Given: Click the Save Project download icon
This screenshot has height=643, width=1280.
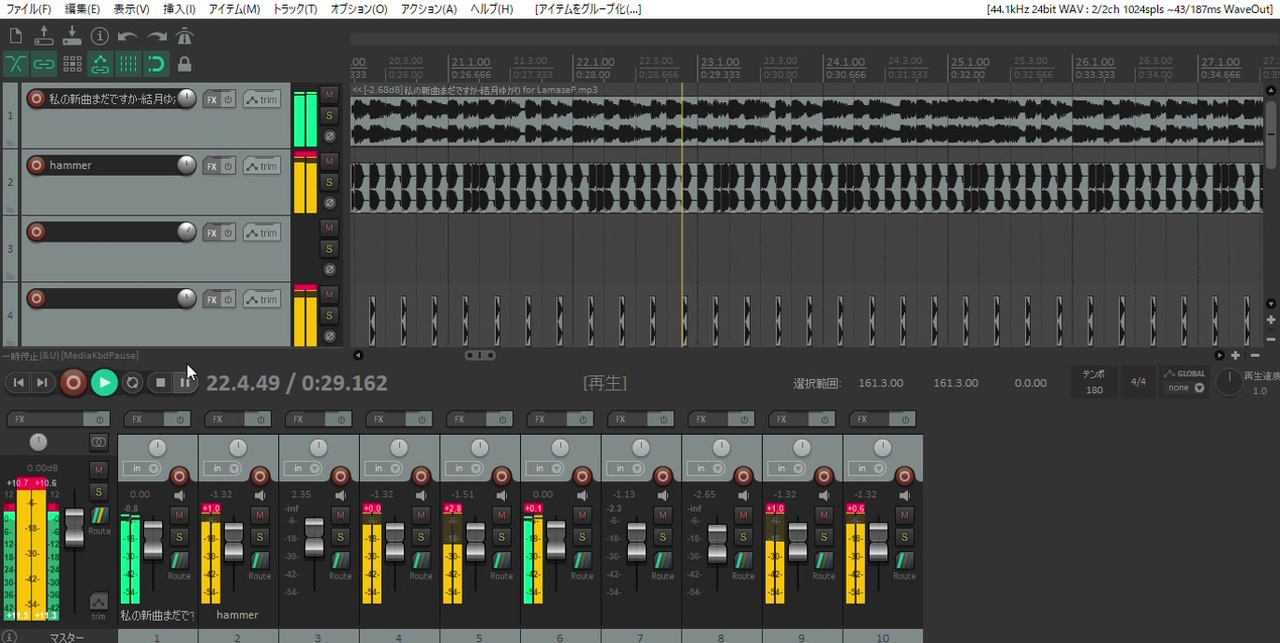Looking at the screenshot, I should point(72,36).
